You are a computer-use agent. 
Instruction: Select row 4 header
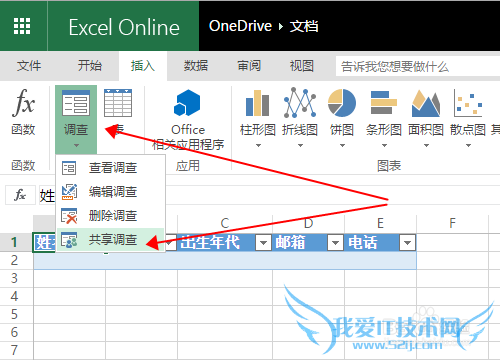tap(16, 296)
